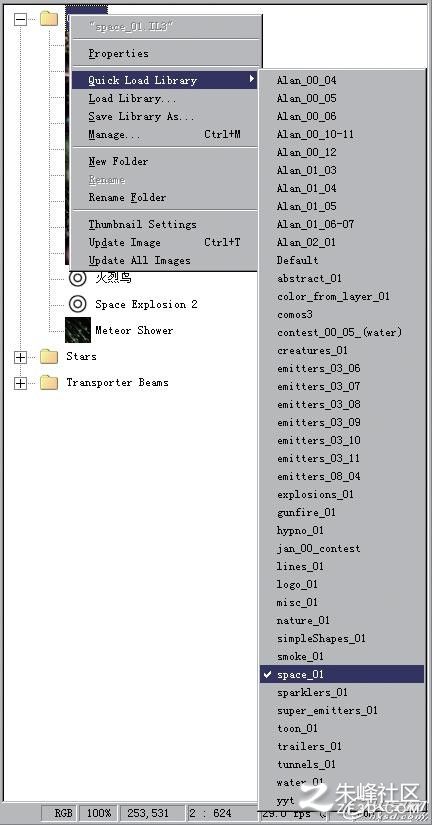Click the Space Explosion 2 emitter icon
Image resolution: width=432 pixels, height=825 pixels.
point(78,304)
